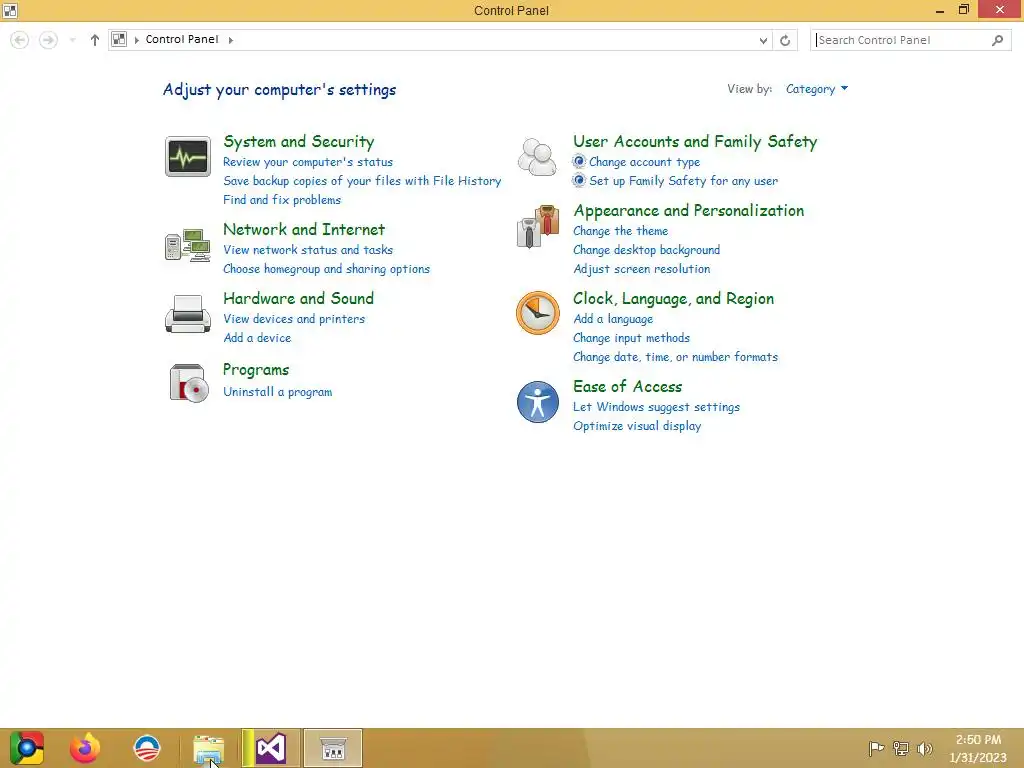The width and height of the screenshot is (1024, 768).
Task: Open Chrome from the taskbar
Action: click(27, 748)
